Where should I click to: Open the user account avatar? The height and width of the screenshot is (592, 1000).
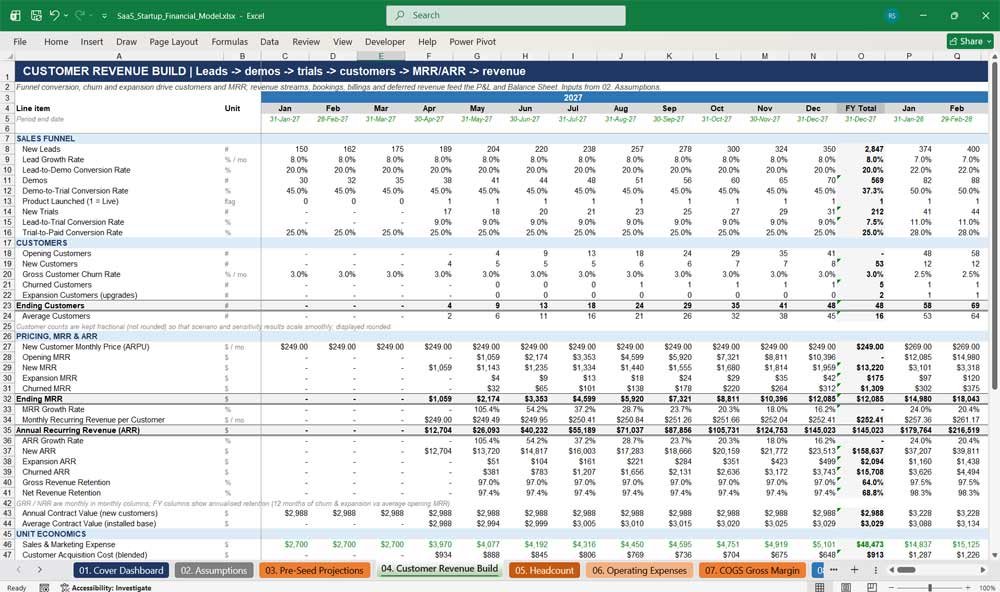(892, 15)
